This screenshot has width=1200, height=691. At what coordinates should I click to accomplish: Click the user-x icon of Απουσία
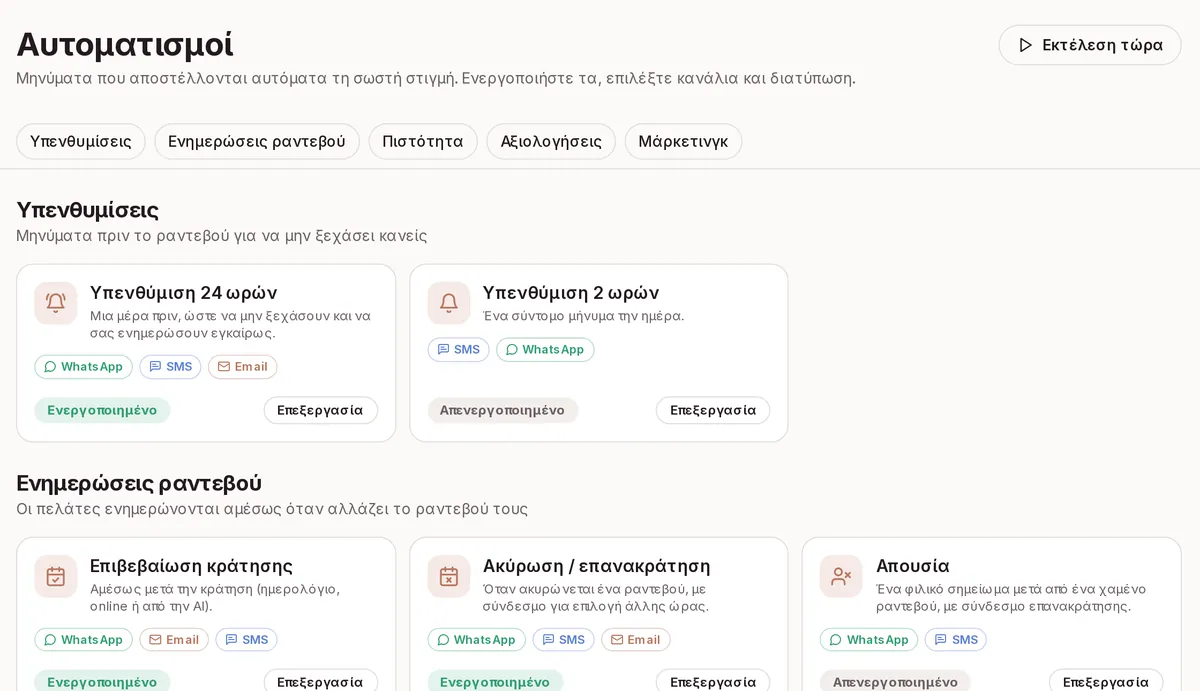842,576
